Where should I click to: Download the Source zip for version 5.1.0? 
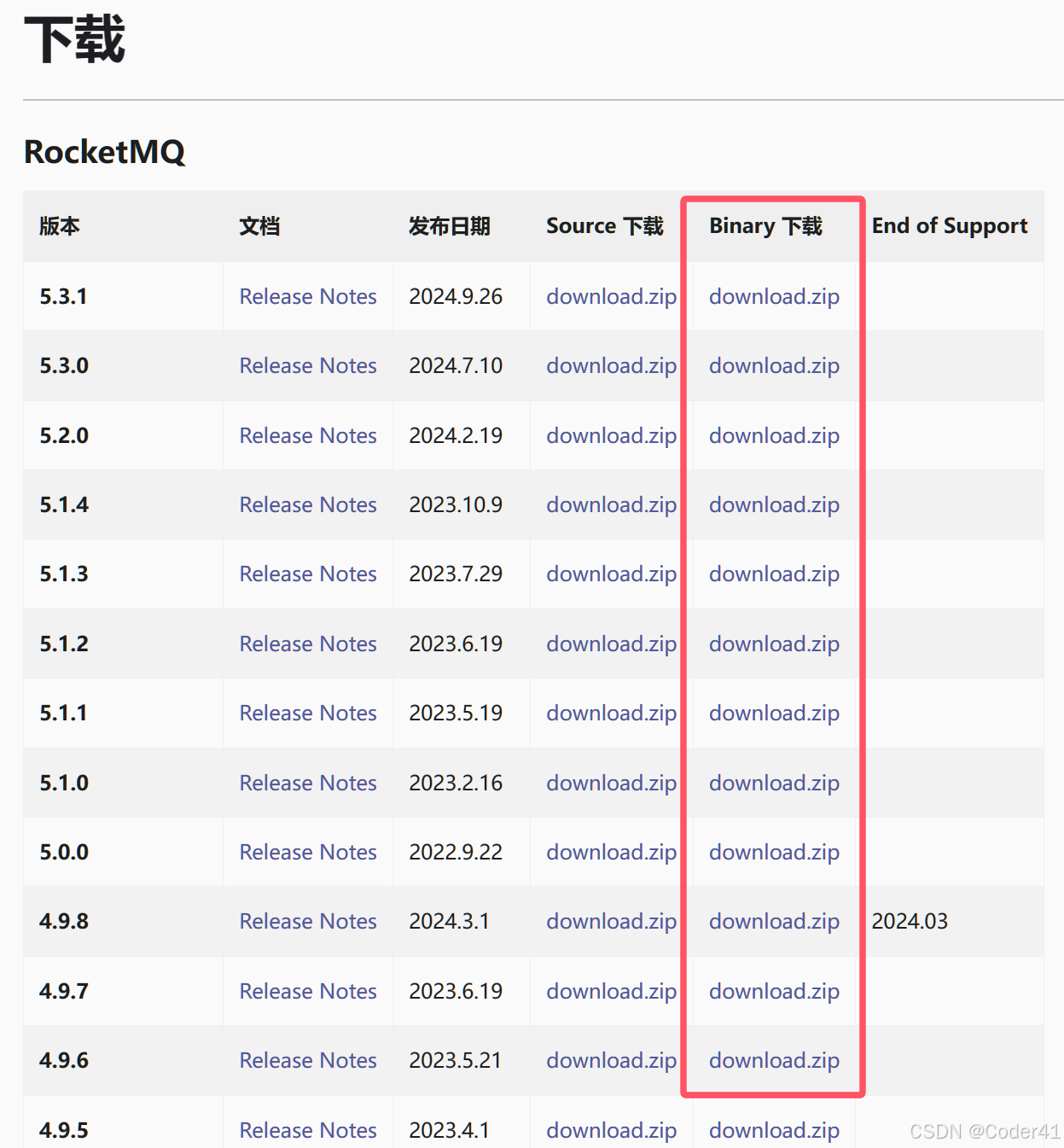tap(611, 783)
